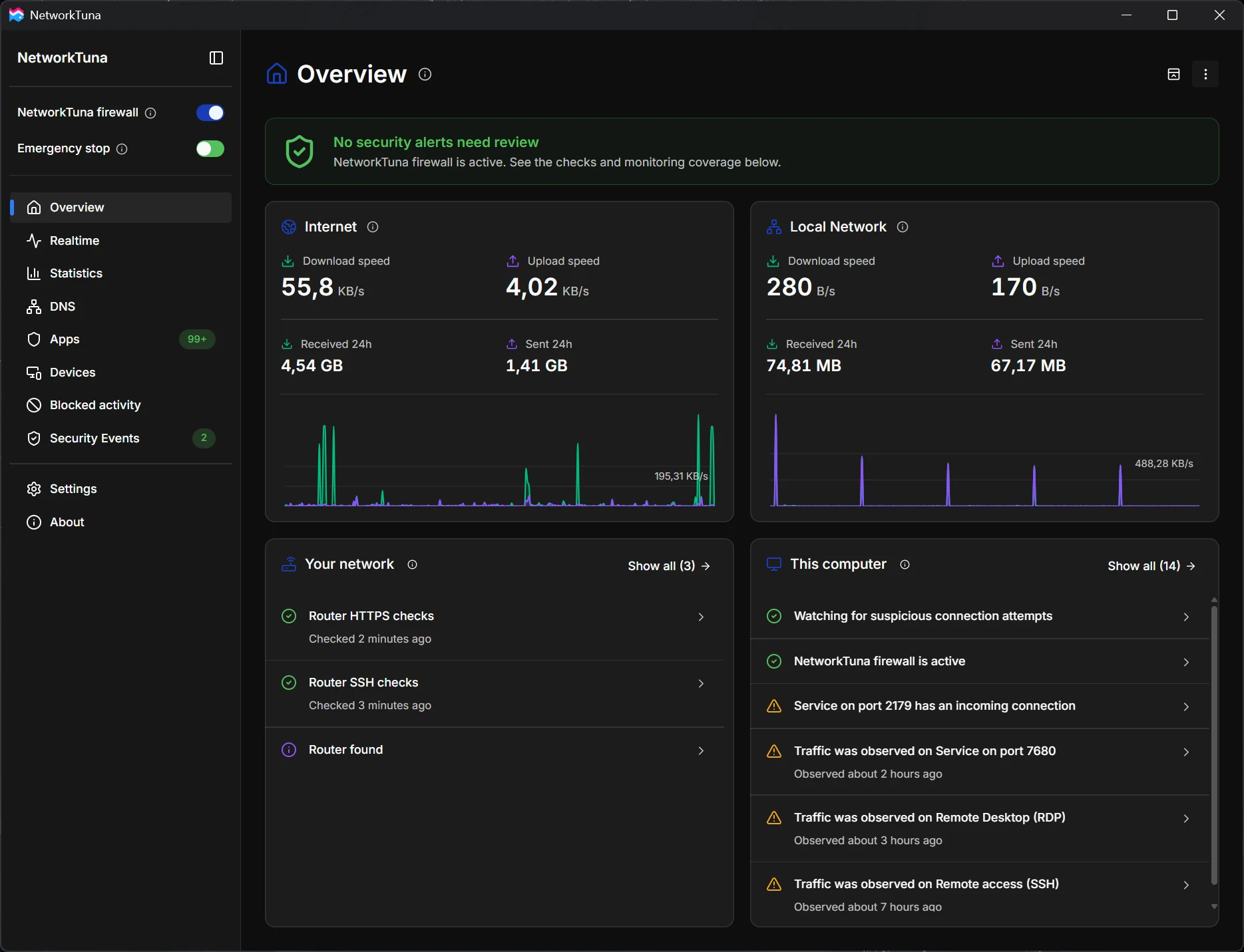Click 'Observed about 2 hours ago' text
The width and height of the screenshot is (1244, 952).
pyautogui.click(x=868, y=774)
